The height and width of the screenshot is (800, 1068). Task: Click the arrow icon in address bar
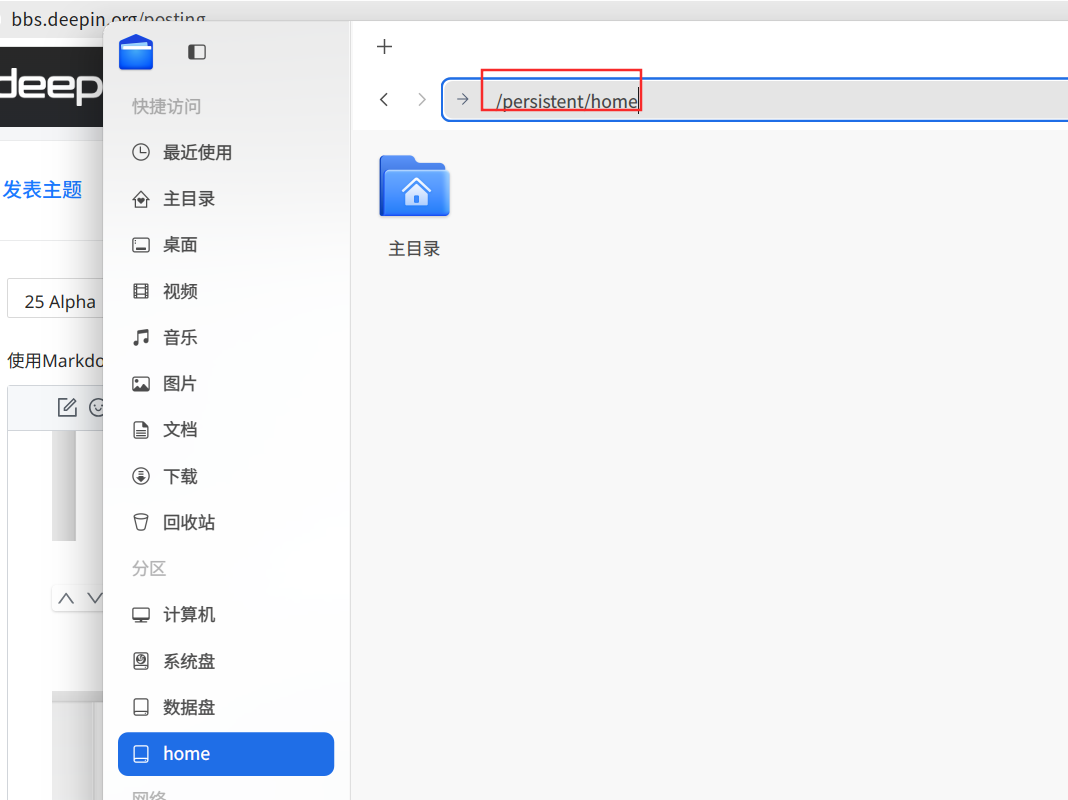[x=462, y=99]
